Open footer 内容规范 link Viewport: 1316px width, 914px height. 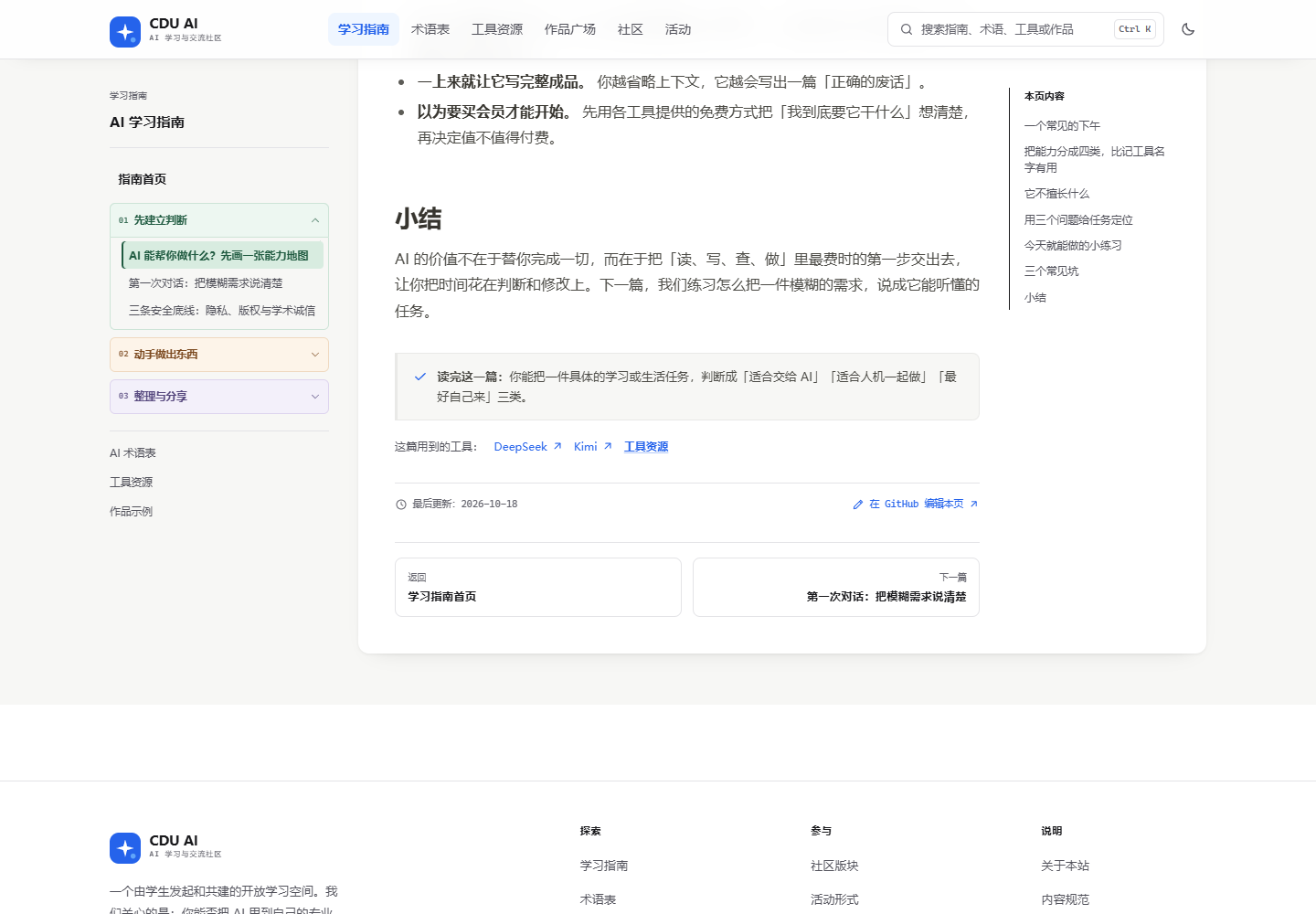pyautogui.click(x=1065, y=899)
